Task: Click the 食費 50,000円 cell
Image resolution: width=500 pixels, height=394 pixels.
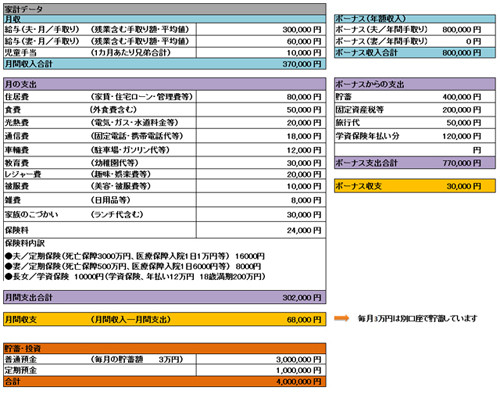Action: tap(261, 110)
